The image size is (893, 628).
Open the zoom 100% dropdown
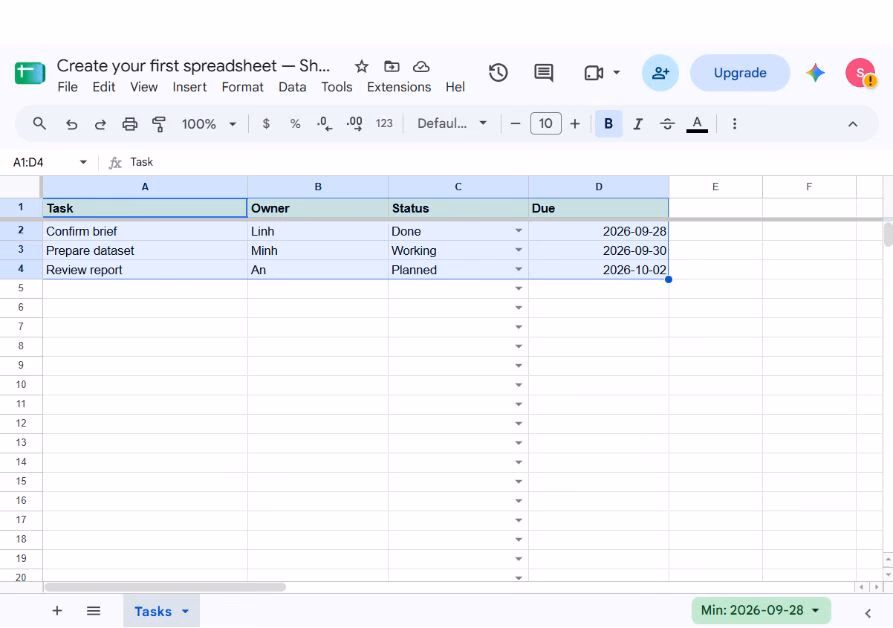208,124
